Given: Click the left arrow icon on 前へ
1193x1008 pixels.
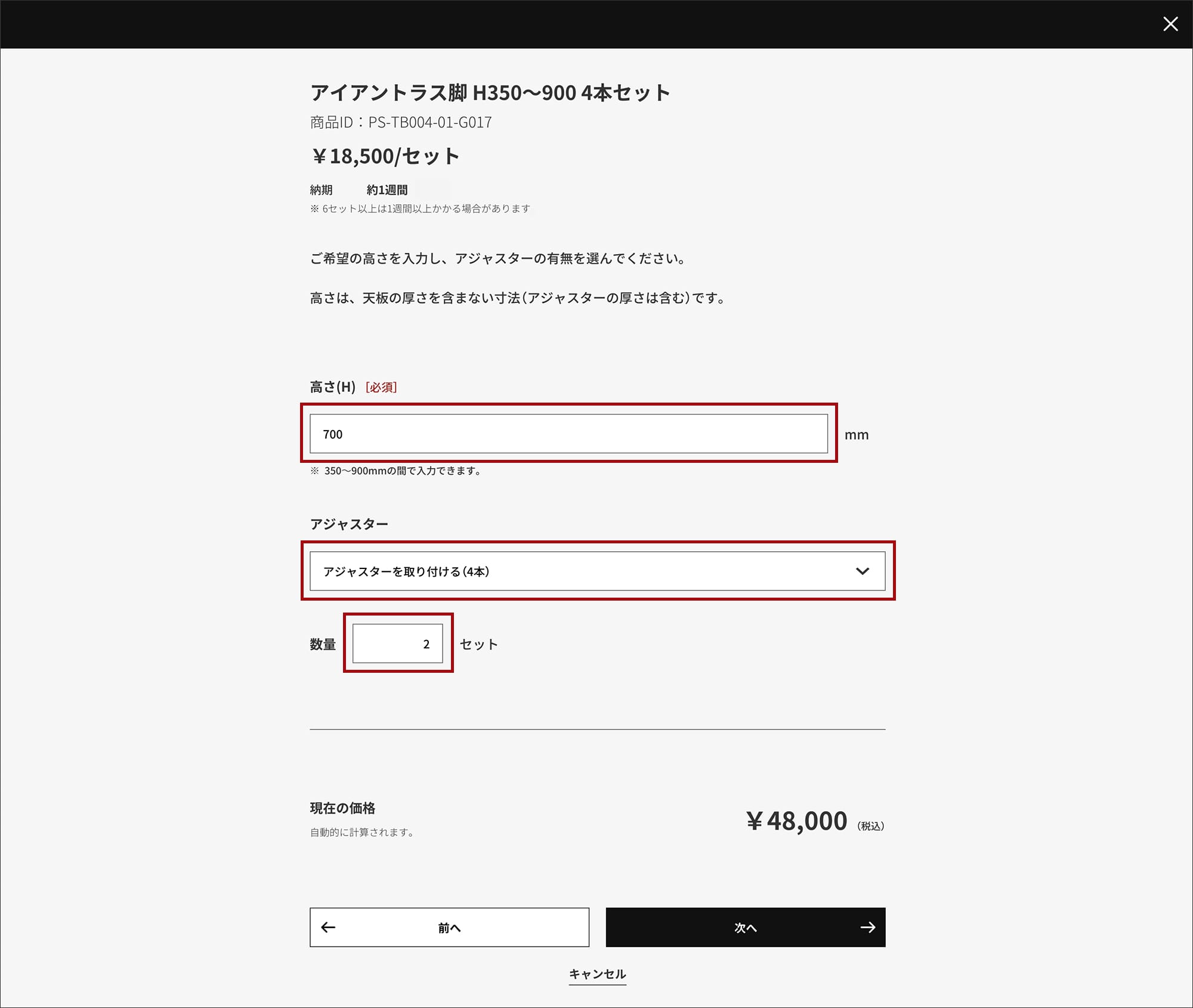Looking at the screenshot, I should pyautogui.click(x=328, y=927).
